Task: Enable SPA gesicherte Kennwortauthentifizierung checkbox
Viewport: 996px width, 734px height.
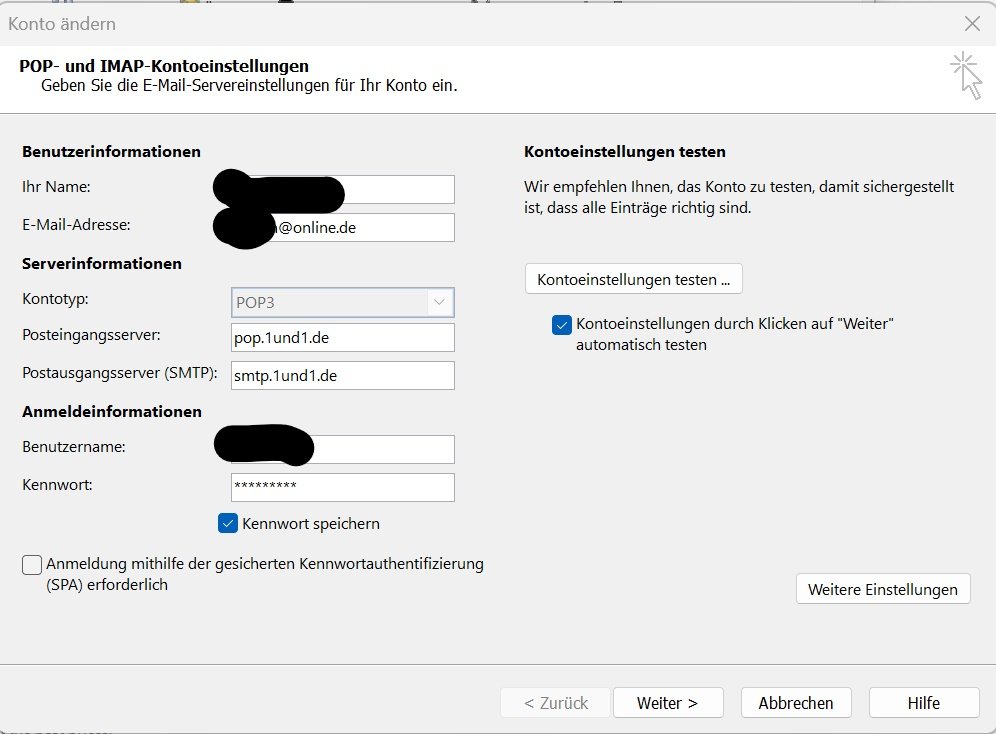Action: click(32, 564)
